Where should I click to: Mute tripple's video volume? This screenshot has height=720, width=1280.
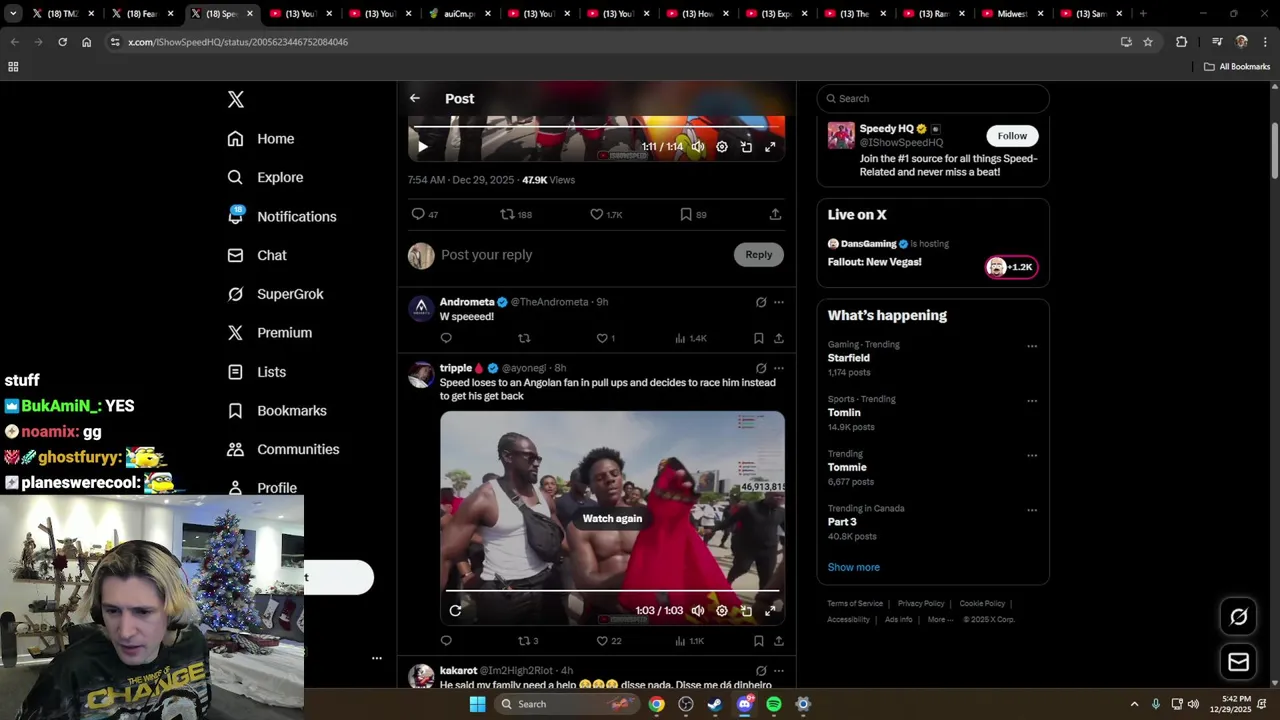click(x=698, y=610)
